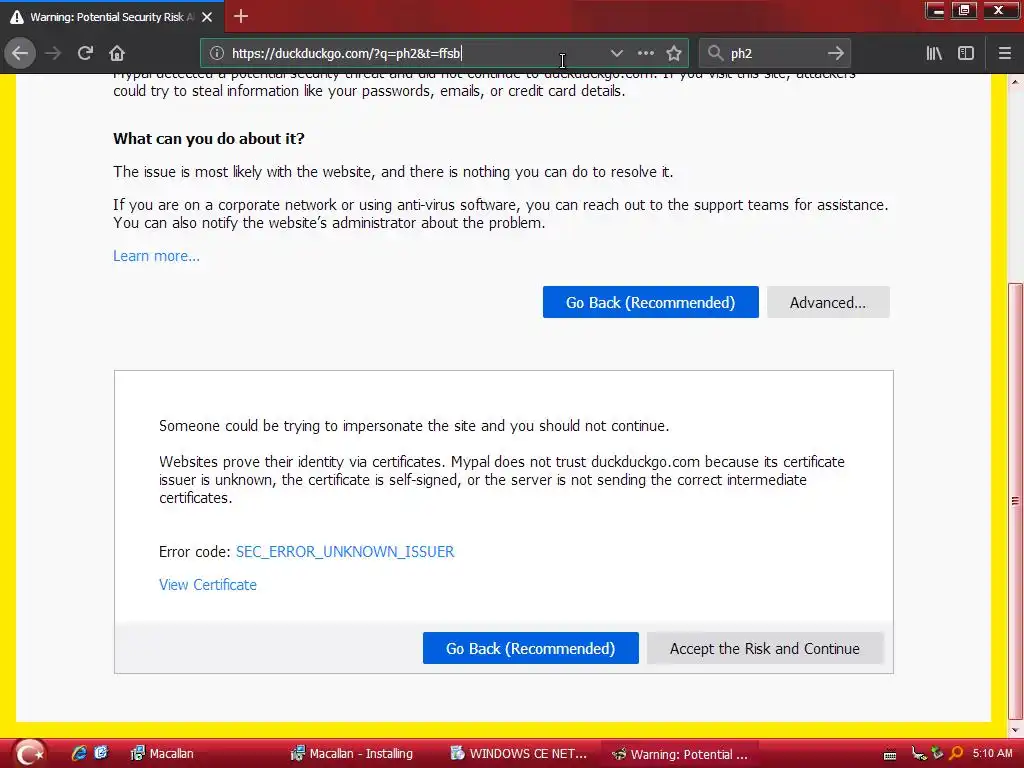The height and width of the screenshot is (768, 1024).
Task: Click Accept the Risk and Continue
Action: (x=765, y=648)
